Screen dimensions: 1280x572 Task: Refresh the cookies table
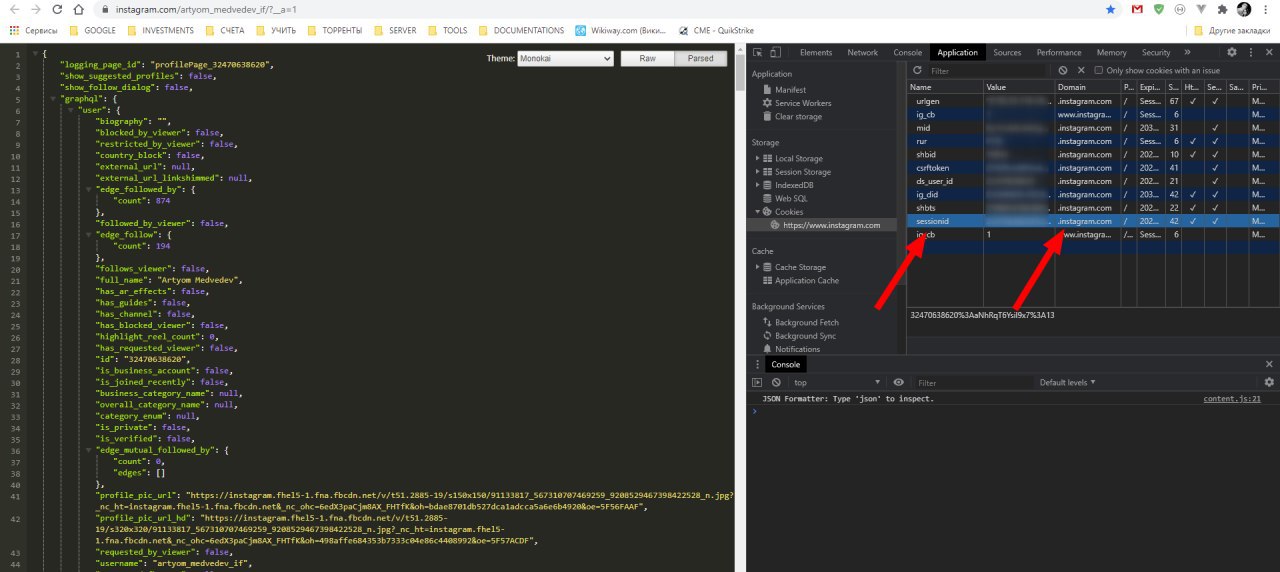point(917,71)
